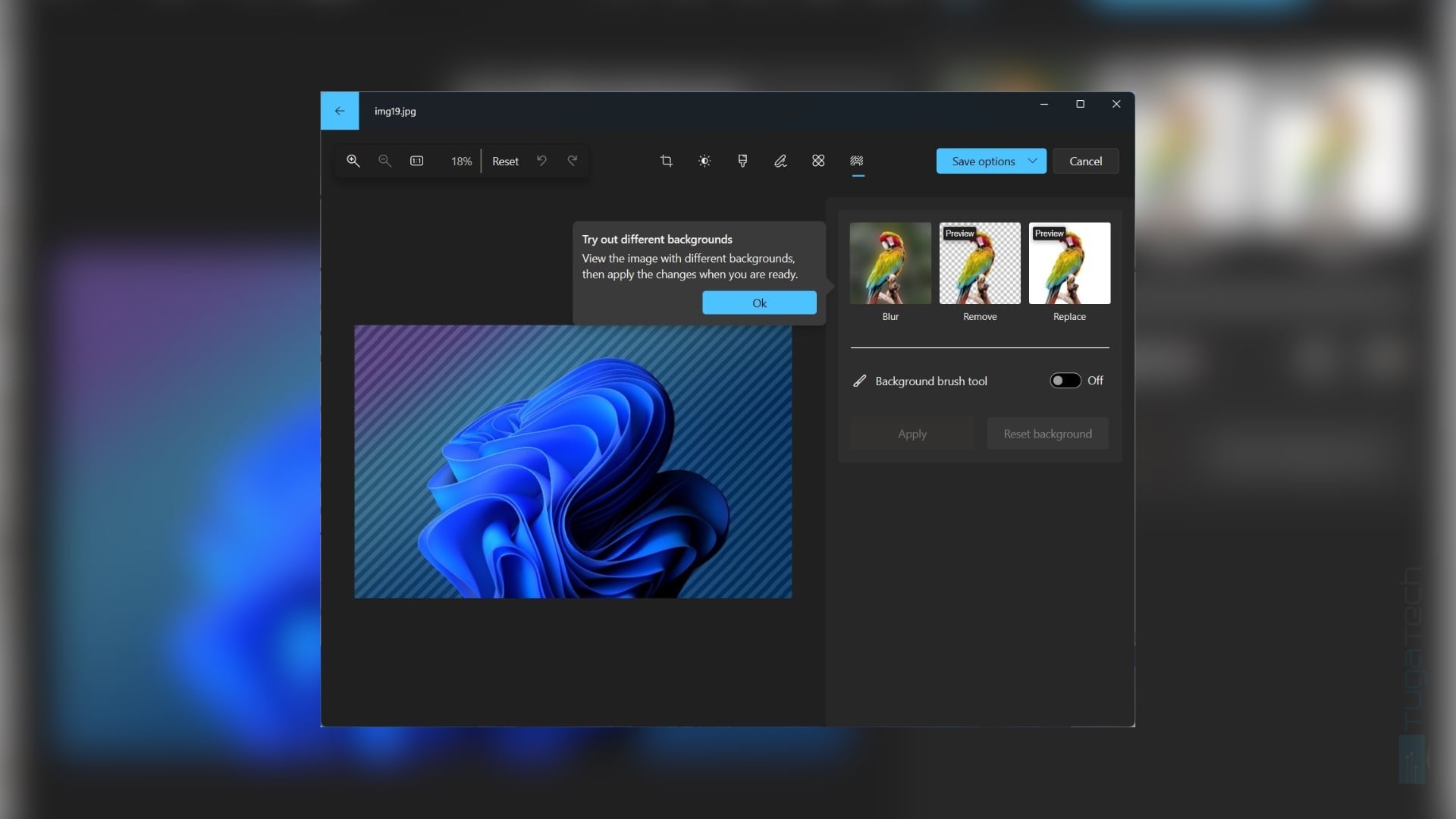Click the img19.jpg file name

pyautogui.click(x=395, y=111)
